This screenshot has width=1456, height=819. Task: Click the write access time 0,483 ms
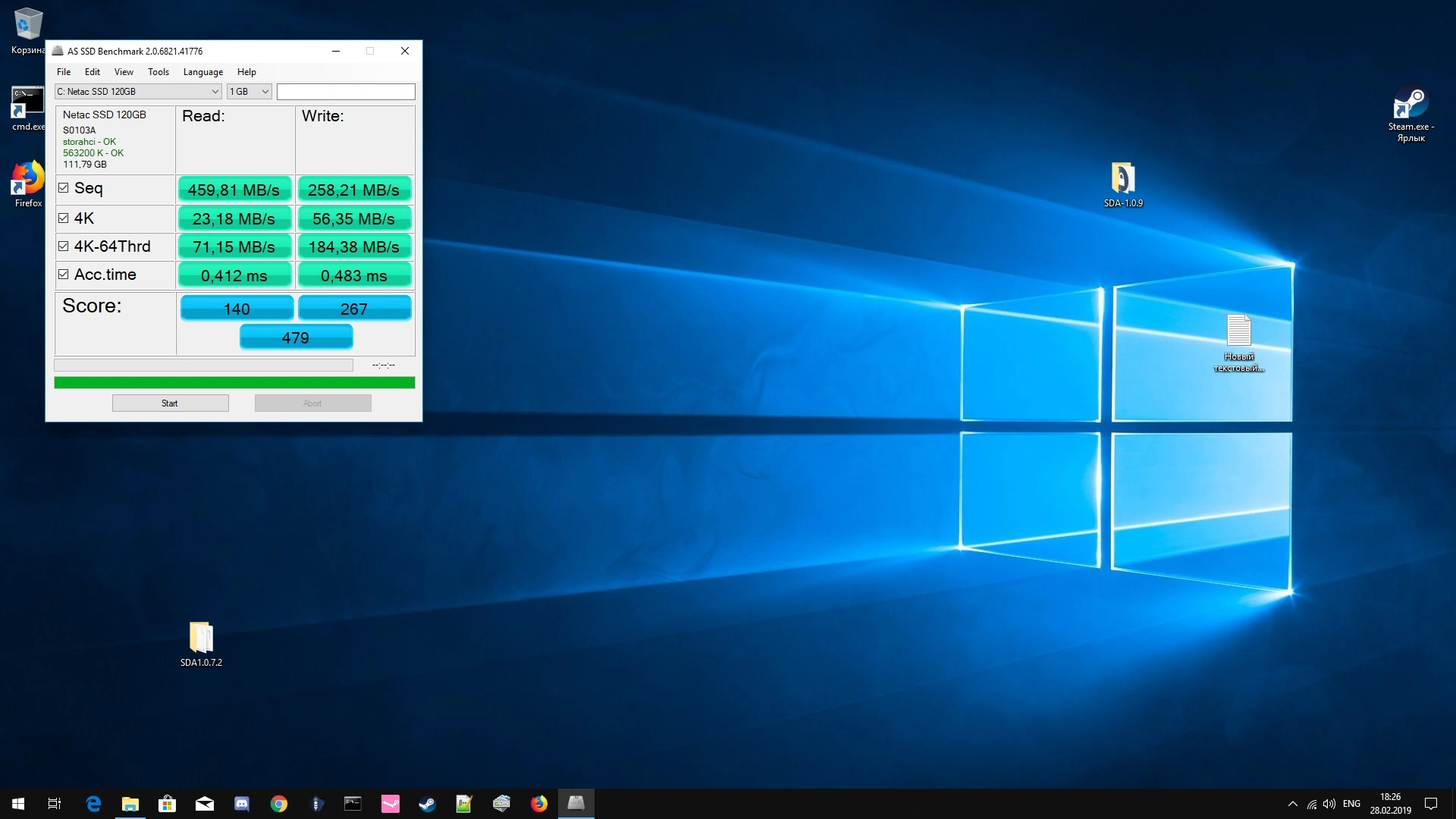click(354, 275)
